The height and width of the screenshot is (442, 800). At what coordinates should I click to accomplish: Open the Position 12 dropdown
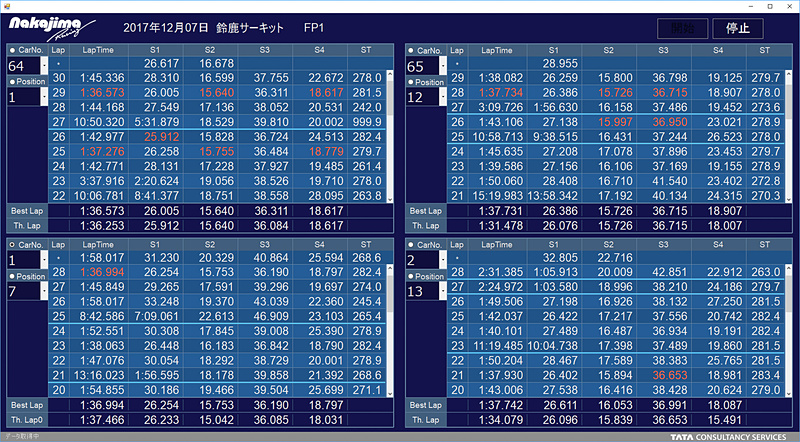[x=443, y=96]
